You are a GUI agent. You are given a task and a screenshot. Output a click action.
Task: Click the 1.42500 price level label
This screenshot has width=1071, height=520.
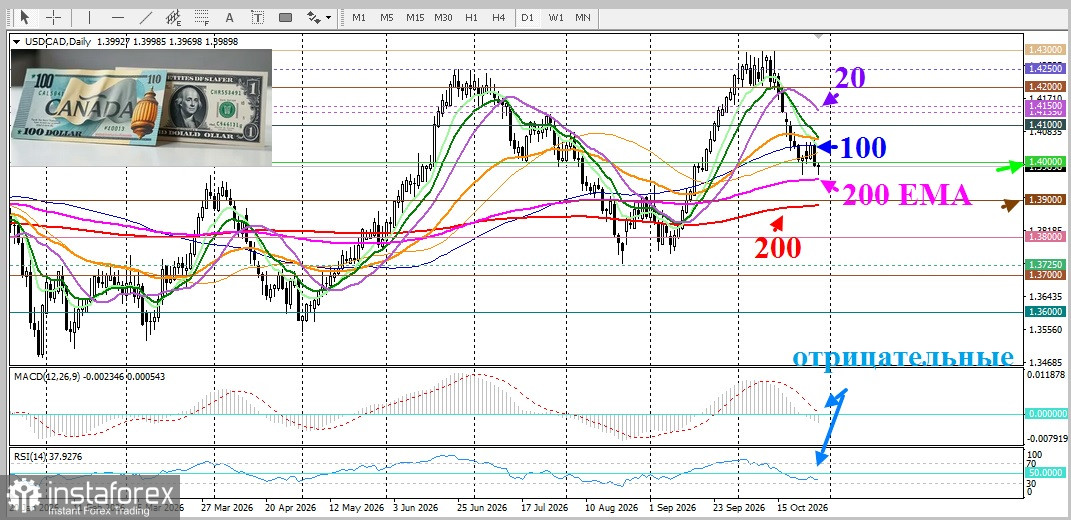click(x=1045, y=69)
